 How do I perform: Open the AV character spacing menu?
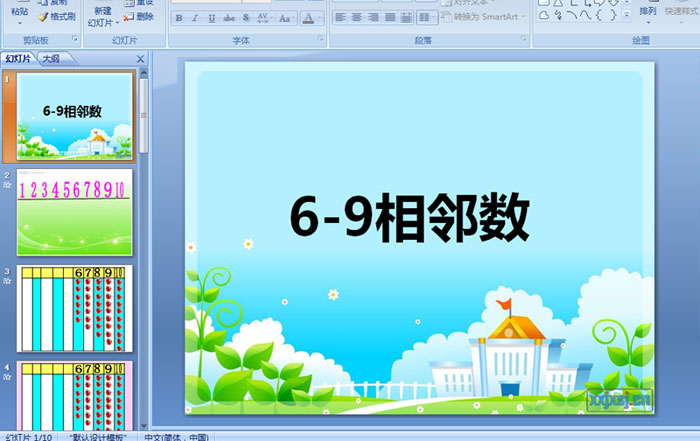point(264,18)
